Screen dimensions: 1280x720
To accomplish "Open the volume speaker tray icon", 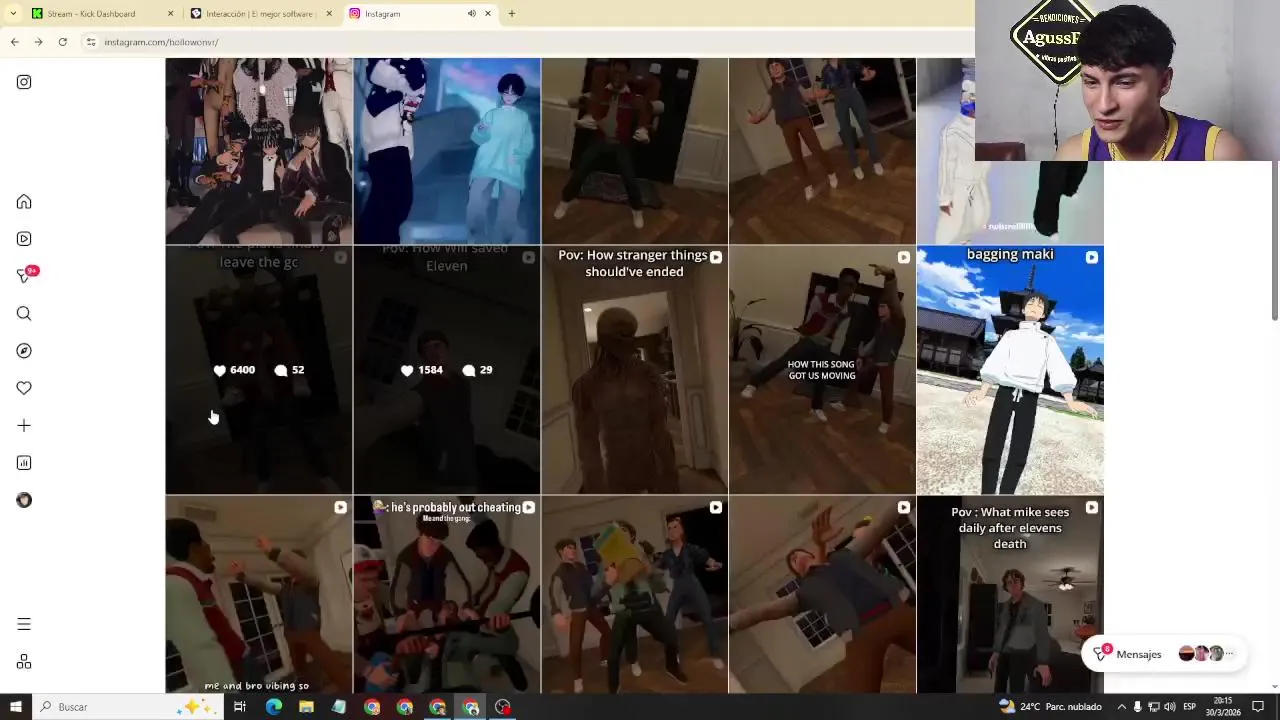I will click(1170, 707).
